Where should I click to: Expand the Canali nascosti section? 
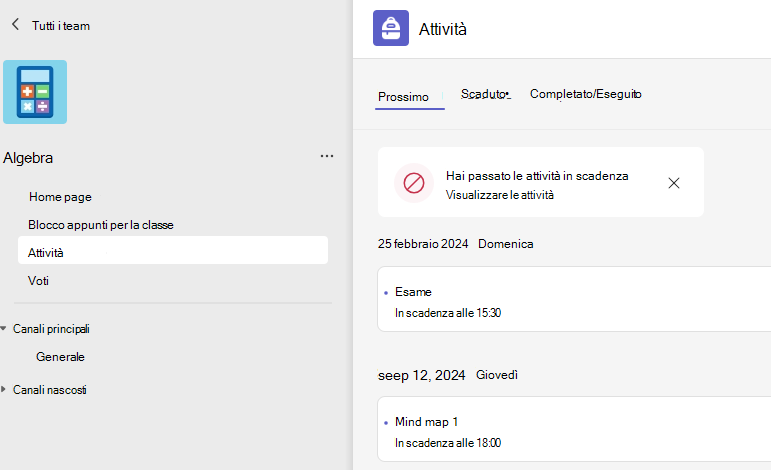[x=3, y=389]
